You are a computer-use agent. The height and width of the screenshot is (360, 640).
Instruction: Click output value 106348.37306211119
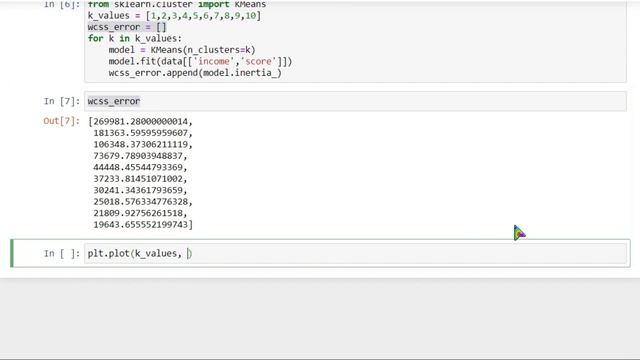[141, 144]
